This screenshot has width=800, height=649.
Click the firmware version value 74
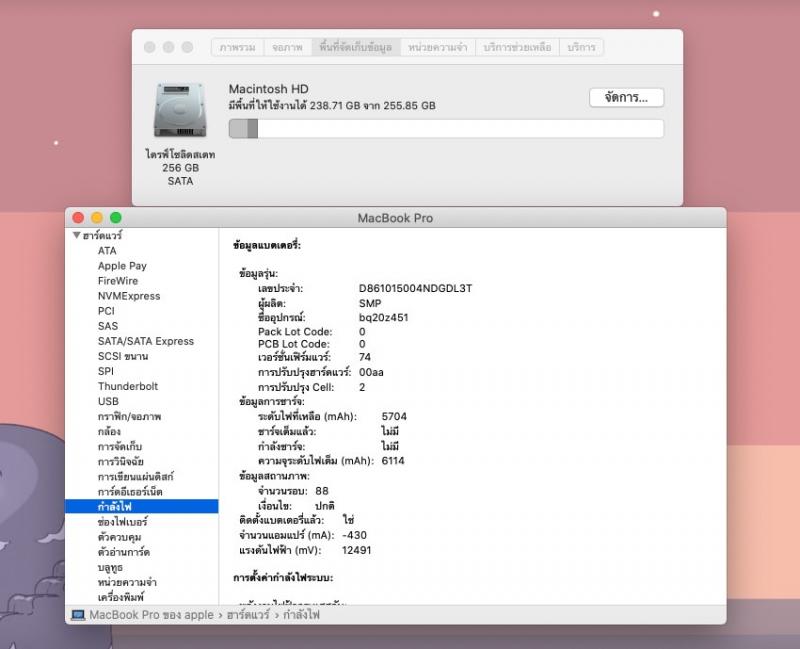pyautogui.click(x=365, y=357)
